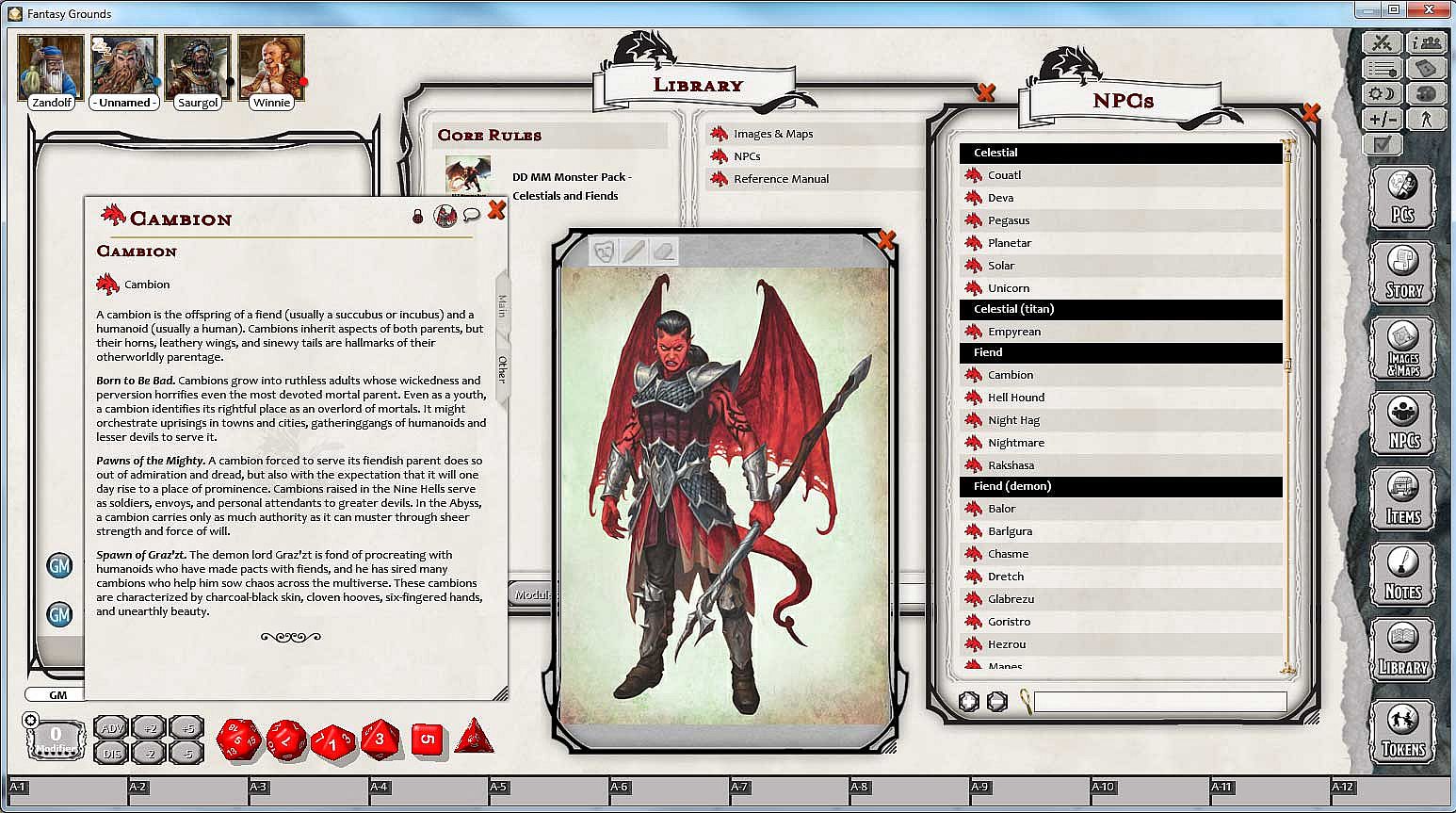Open the NPCs sidebar button
Viewport: 1456px width, 813px height.
tap(1403, 423)
